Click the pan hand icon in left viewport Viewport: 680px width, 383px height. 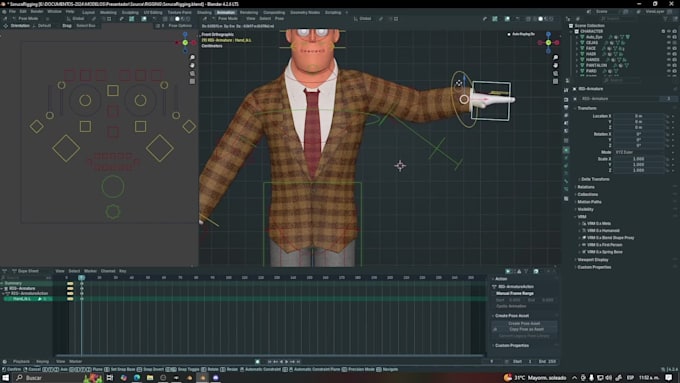(x=192, y=65)
